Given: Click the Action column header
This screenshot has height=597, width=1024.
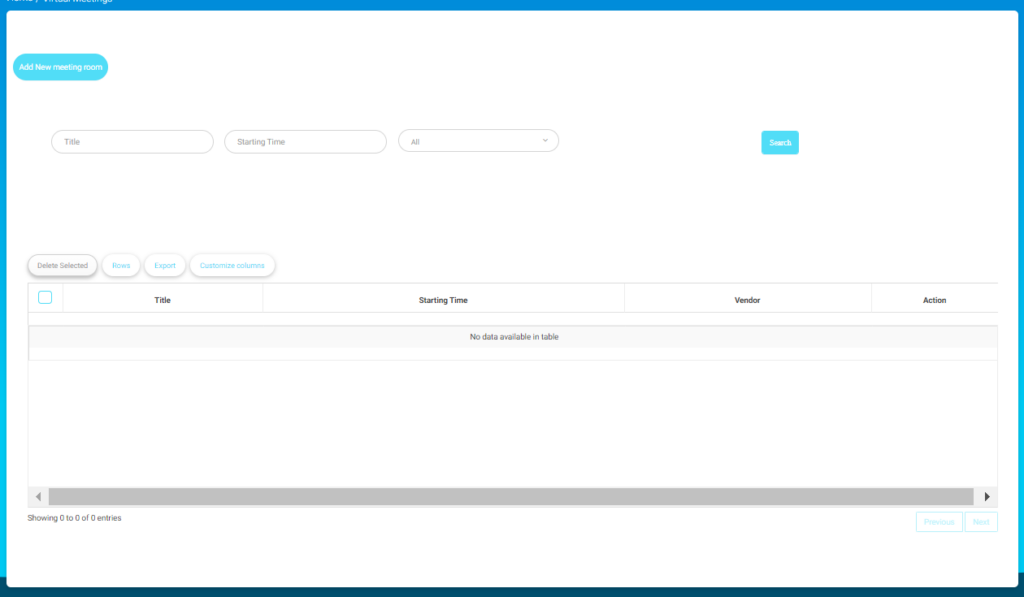Looking at the screenshot, I should tap(935, 300).
